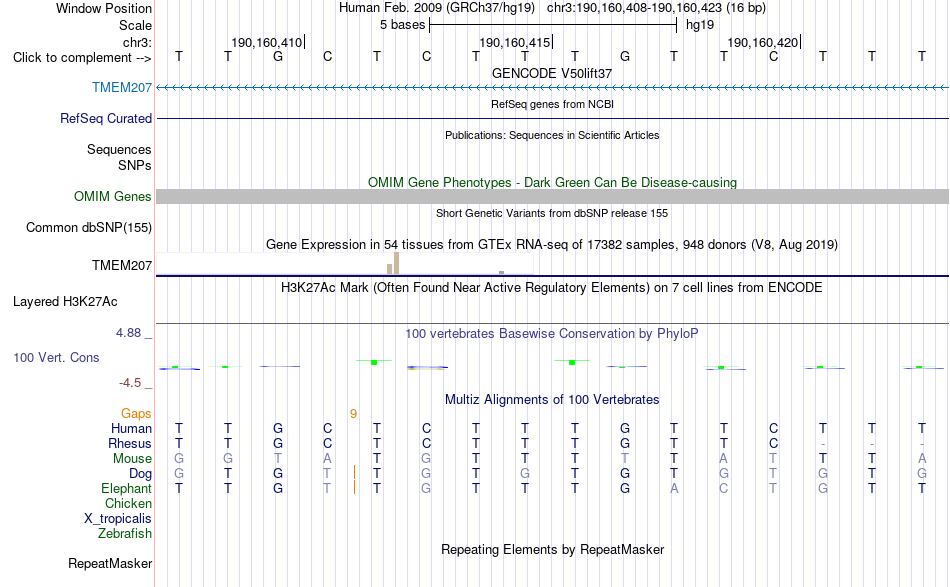Click 'Multiz Alignments of 100 Vertebrates' title

[x=552, y=399]
